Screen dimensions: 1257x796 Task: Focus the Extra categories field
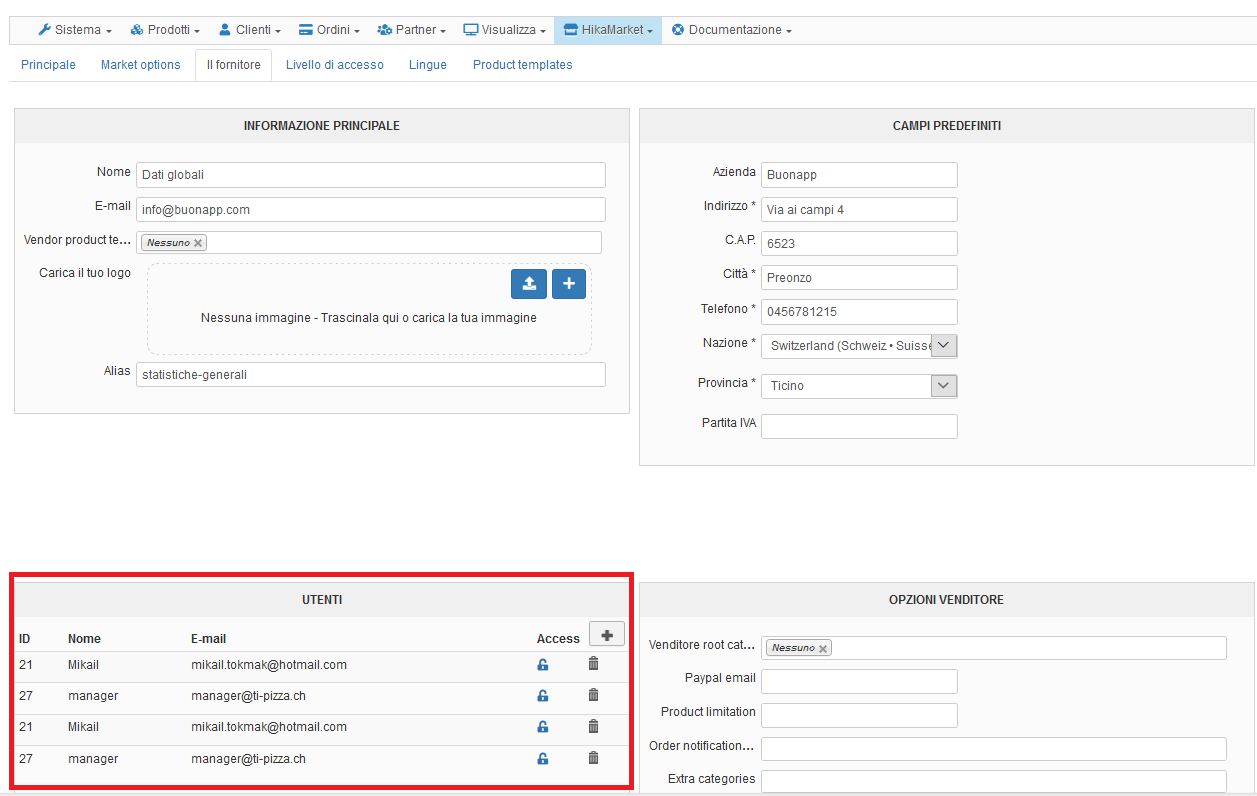click(994, 782)
